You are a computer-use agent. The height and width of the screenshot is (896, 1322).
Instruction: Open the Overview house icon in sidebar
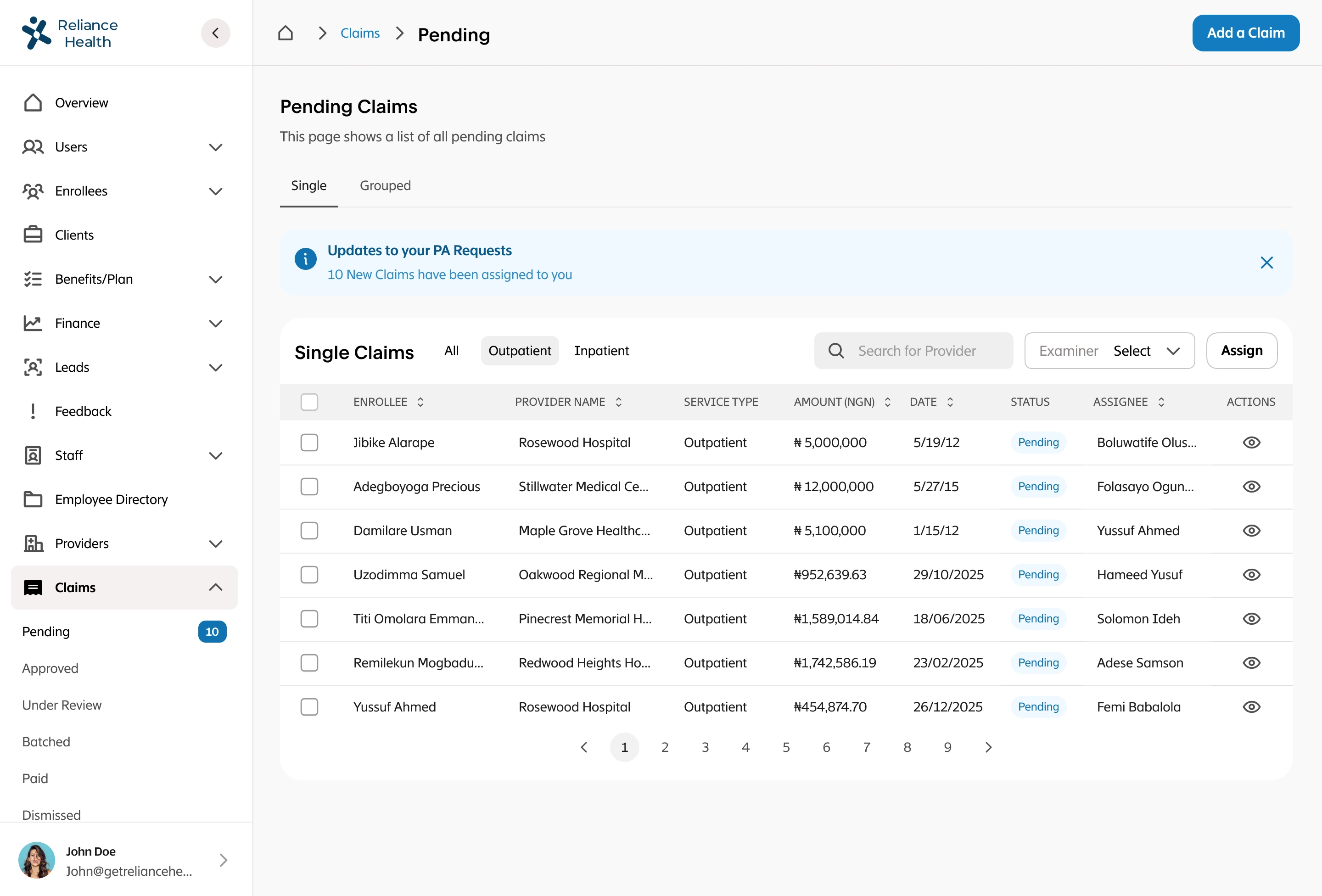(x=33, y=103)
